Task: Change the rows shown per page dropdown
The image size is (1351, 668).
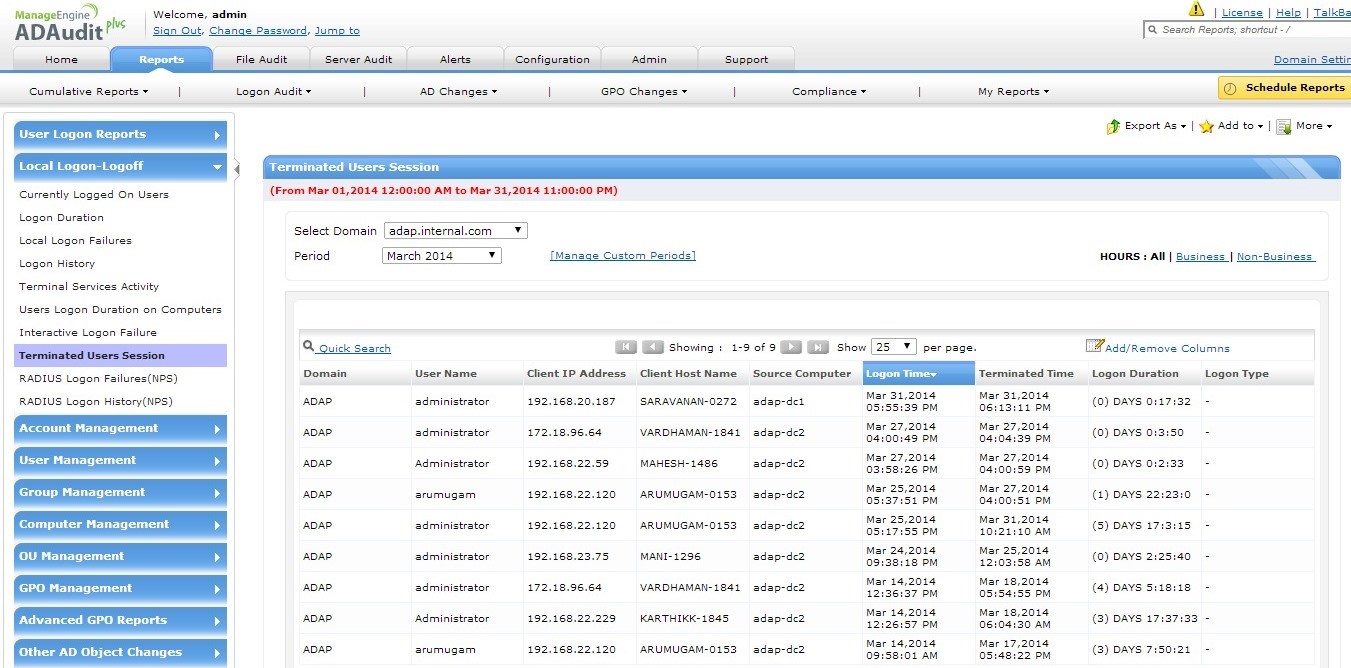Action: point(893,347)
